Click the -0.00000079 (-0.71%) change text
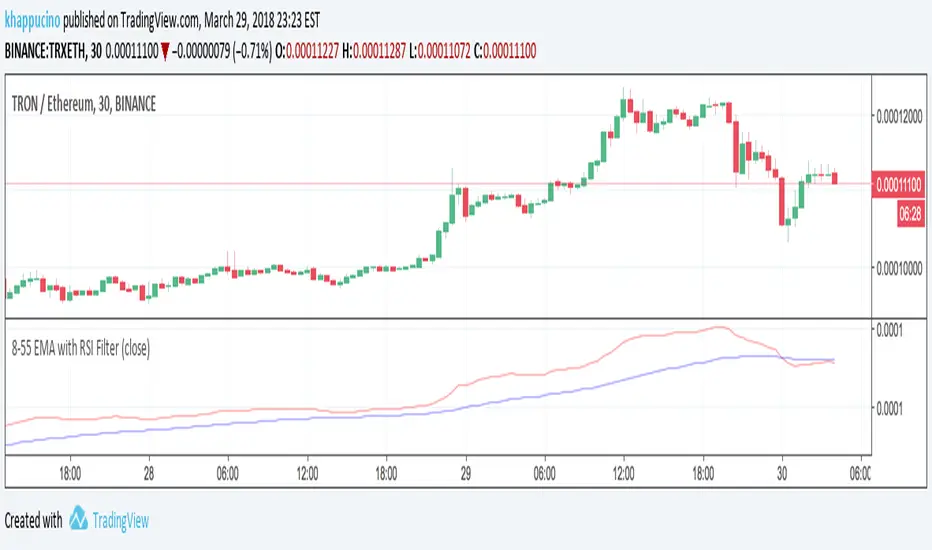 coord(222,51)
